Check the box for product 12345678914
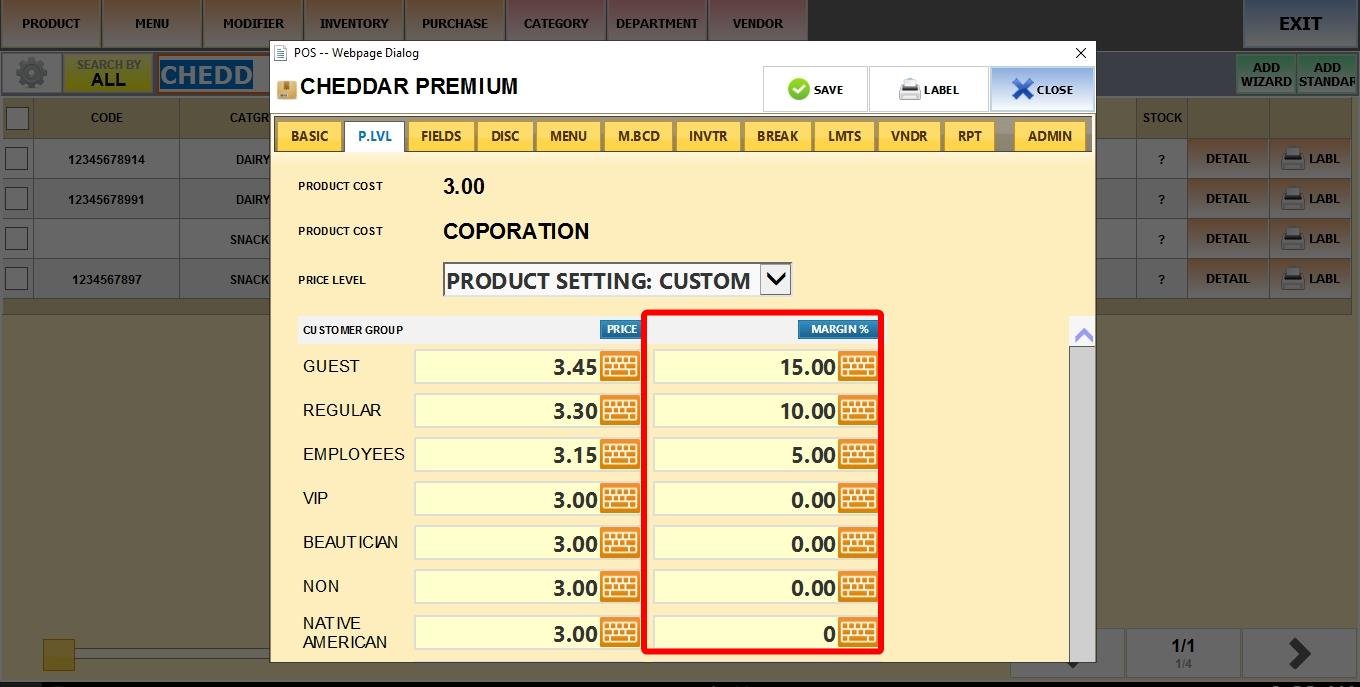The image size is (1360, 687). (17, 159)
